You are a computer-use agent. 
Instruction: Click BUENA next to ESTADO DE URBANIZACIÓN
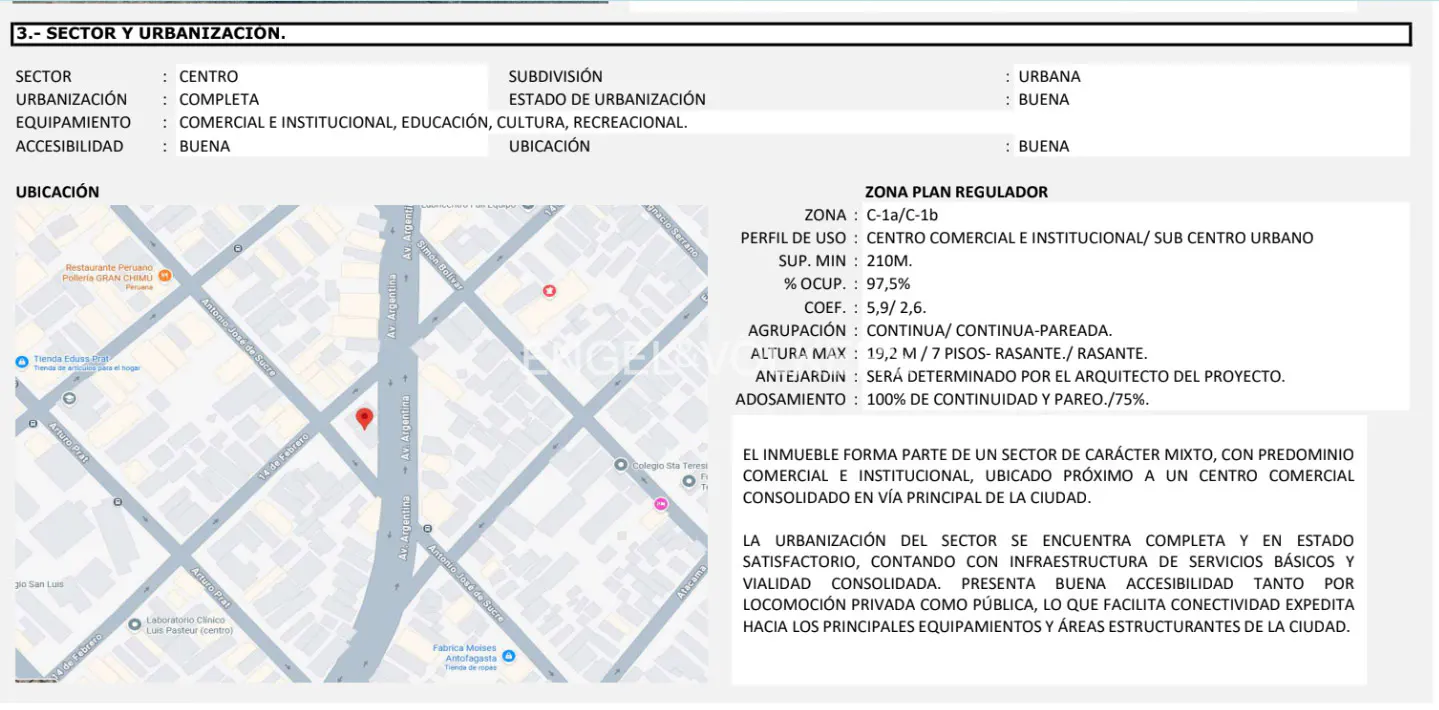[1044, 99]
